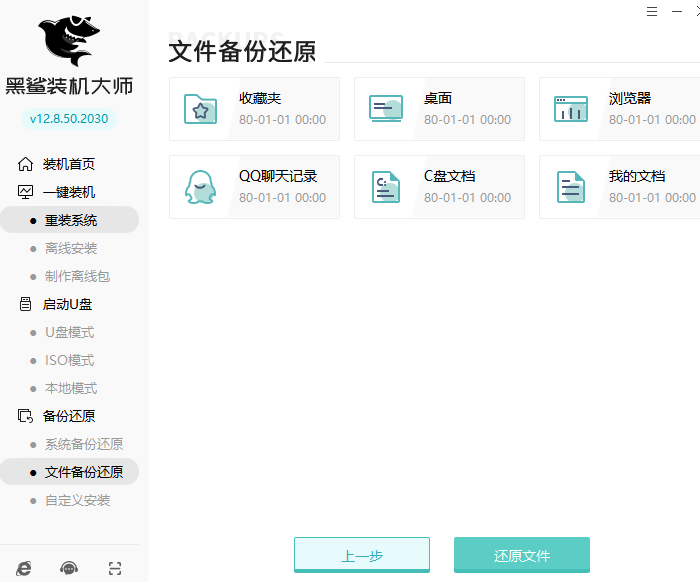Click the black shark logo

point(69,41)
